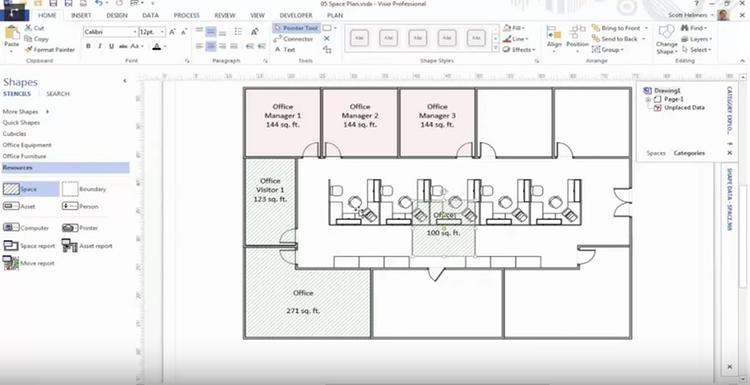Image resolution: width=750 pixels, height=385 pixels.
Task: Open the Font Color red A swatch
Action: click(156, 46)
